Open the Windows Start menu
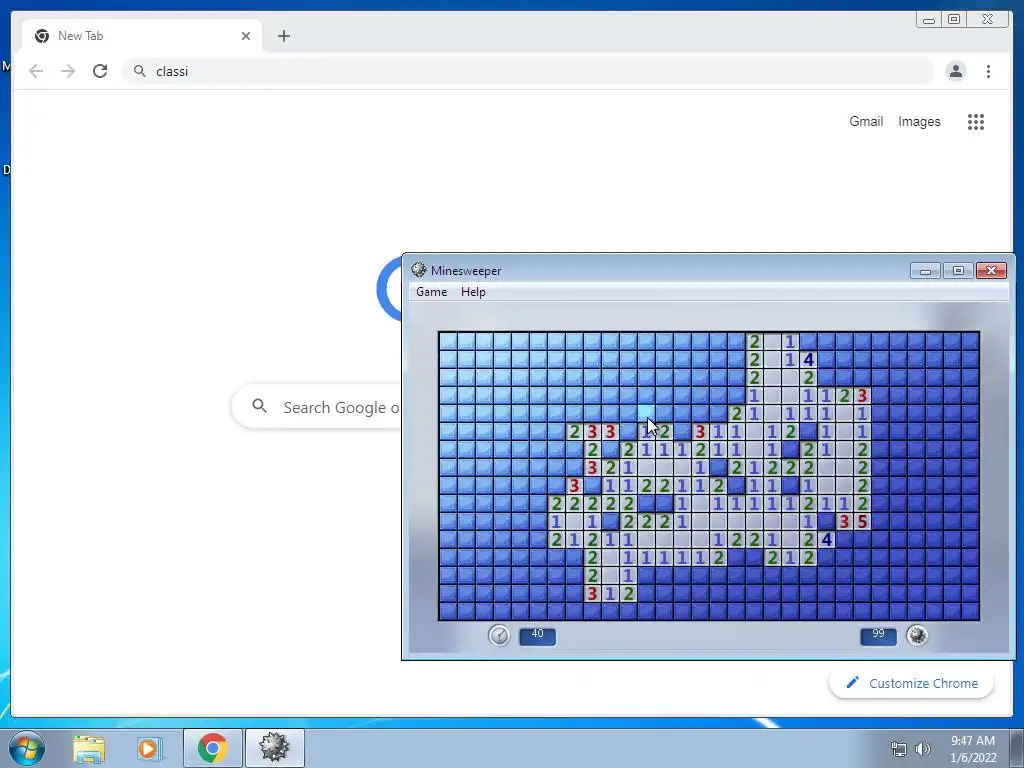Screen dimensions: 1024x768 pos(27,748)
